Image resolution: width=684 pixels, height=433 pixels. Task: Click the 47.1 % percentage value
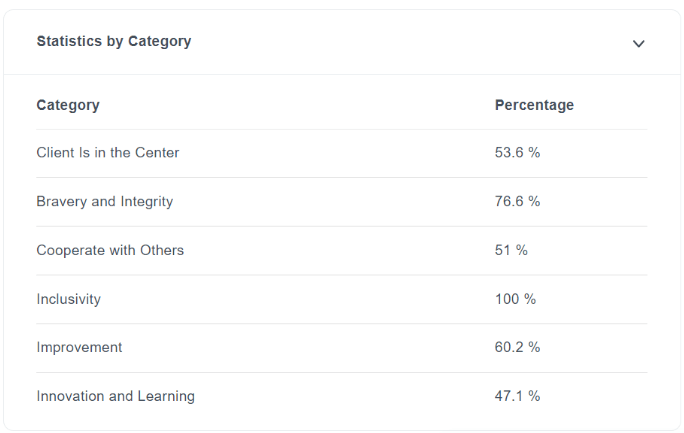pos(517,396)
